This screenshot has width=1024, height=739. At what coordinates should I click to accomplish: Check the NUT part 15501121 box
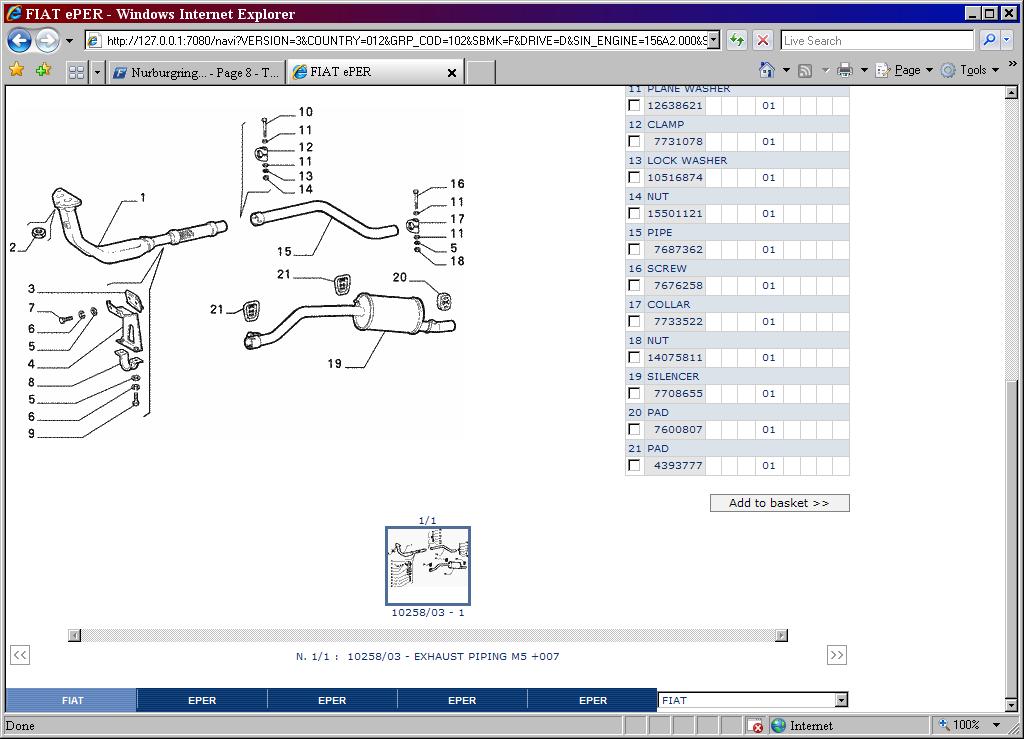(634, 213)
